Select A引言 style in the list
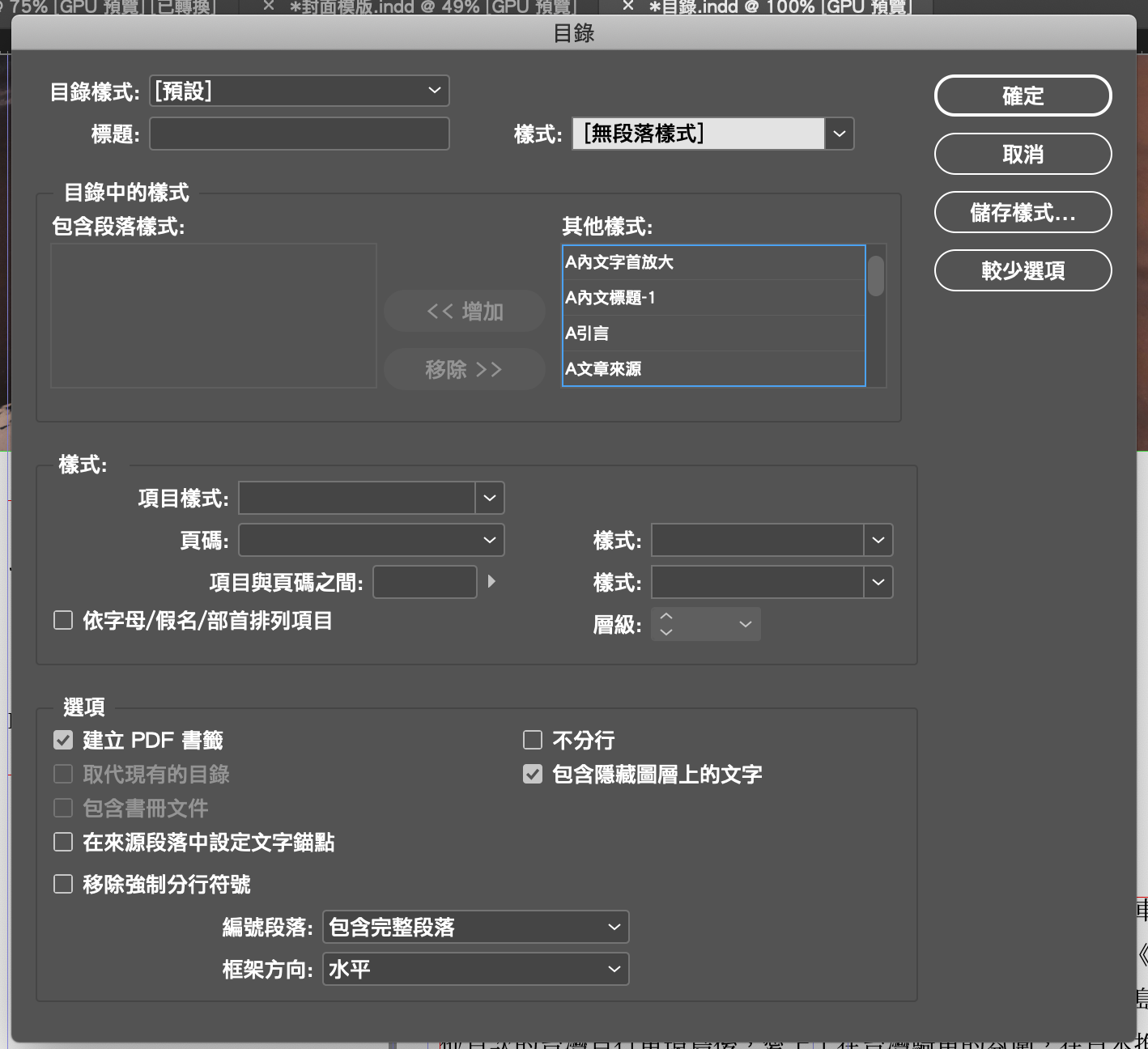 (712, 333)
